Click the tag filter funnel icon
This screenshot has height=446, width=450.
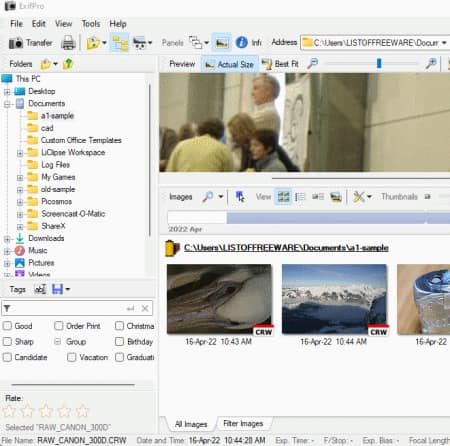(x=7, y=309)
